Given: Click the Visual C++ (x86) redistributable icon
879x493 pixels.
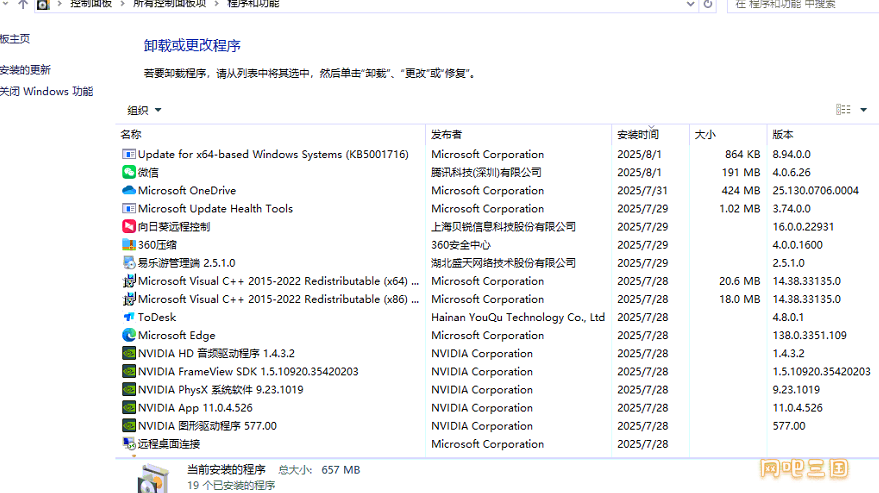Looking at the screenshot, I should point(129,299).
